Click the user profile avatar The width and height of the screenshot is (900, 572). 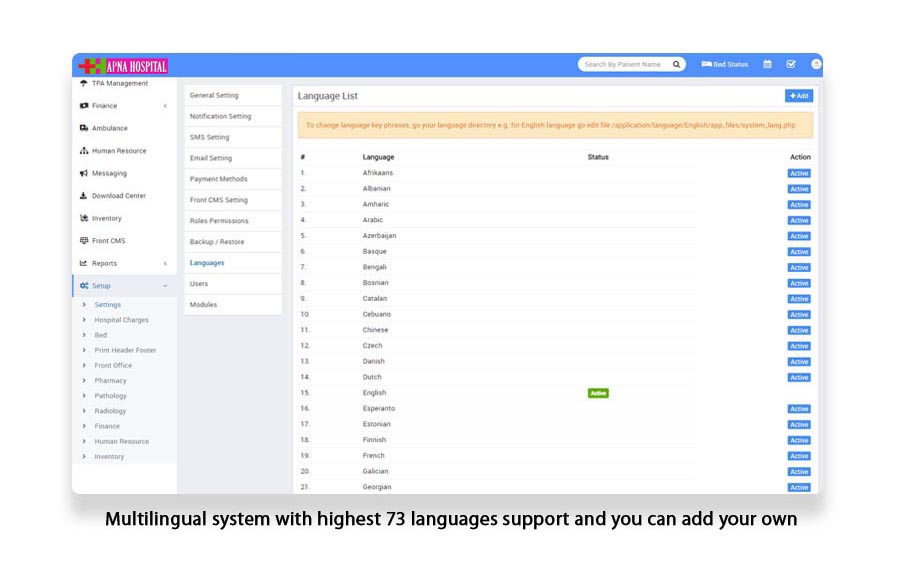click(x=816, y=64)
